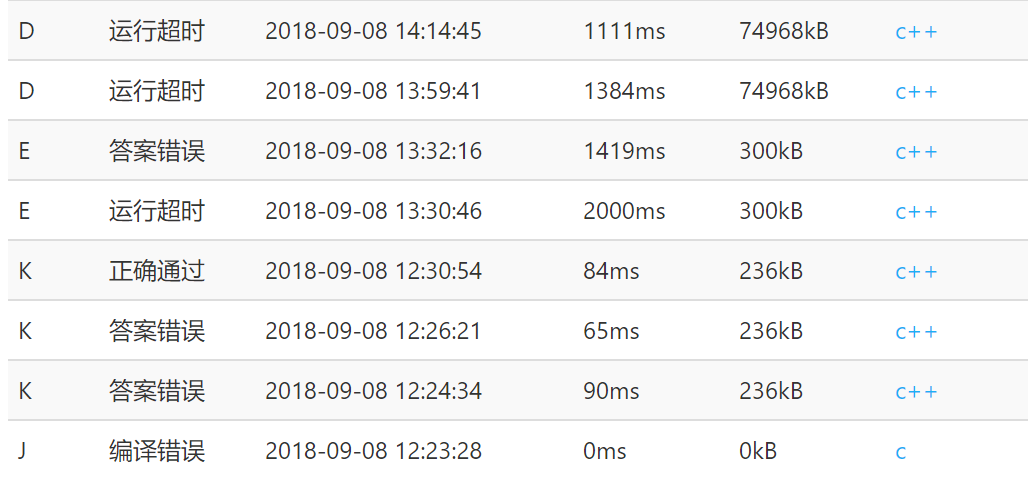This screenshot has width=1028, height=490.
Task: Click the 0kB memory value
Action: (x=758, y=451)
